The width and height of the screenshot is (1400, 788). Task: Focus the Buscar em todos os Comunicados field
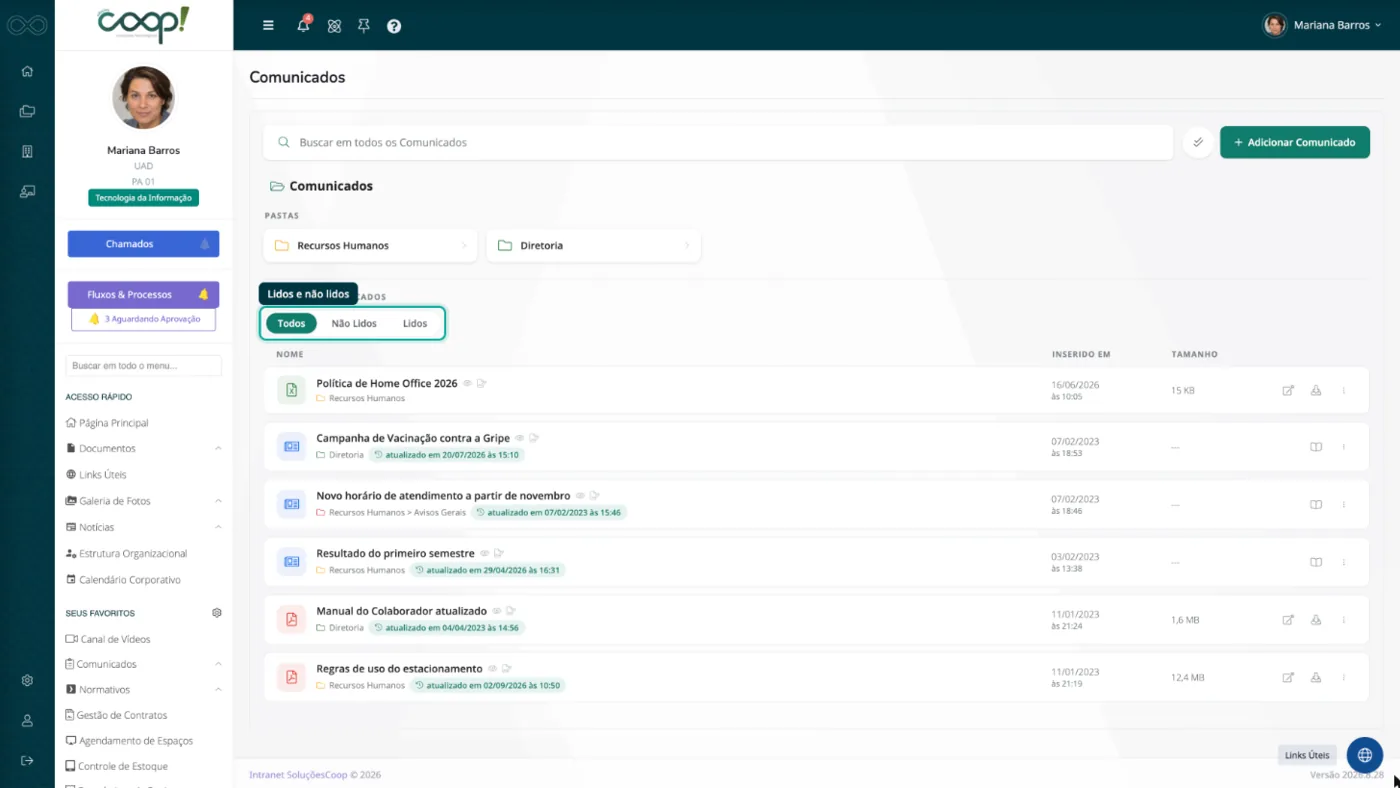(x=718, y=143)
